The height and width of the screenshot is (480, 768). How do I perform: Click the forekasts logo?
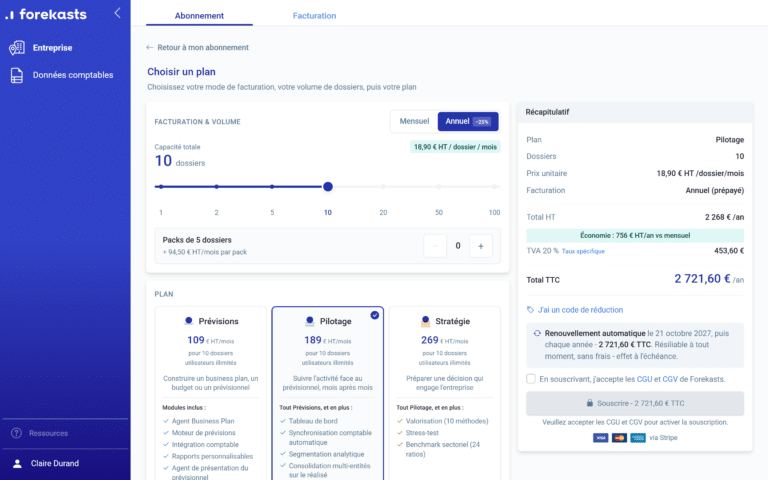(46, 14)
